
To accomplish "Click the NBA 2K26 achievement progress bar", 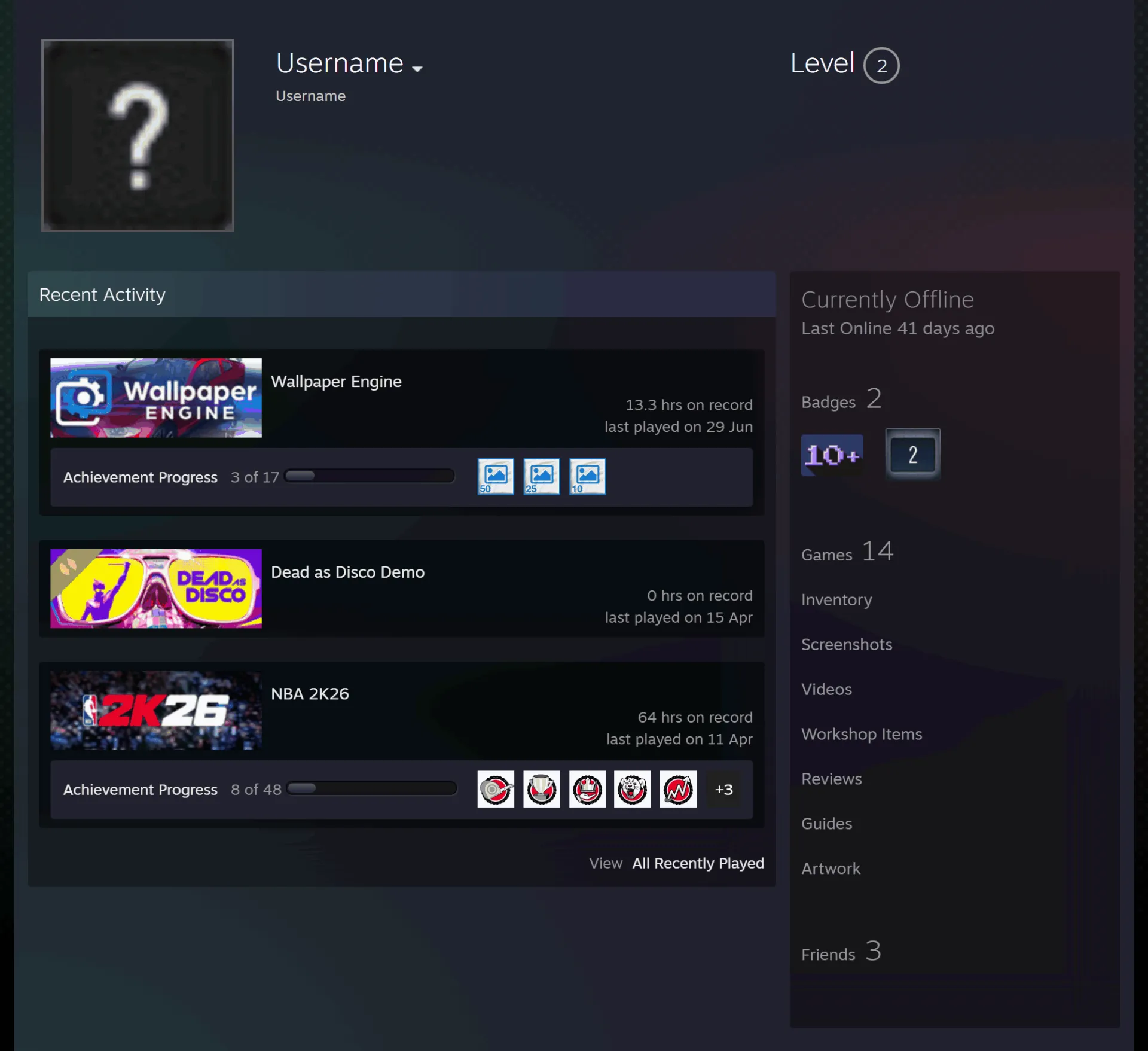I will [372, 788].
